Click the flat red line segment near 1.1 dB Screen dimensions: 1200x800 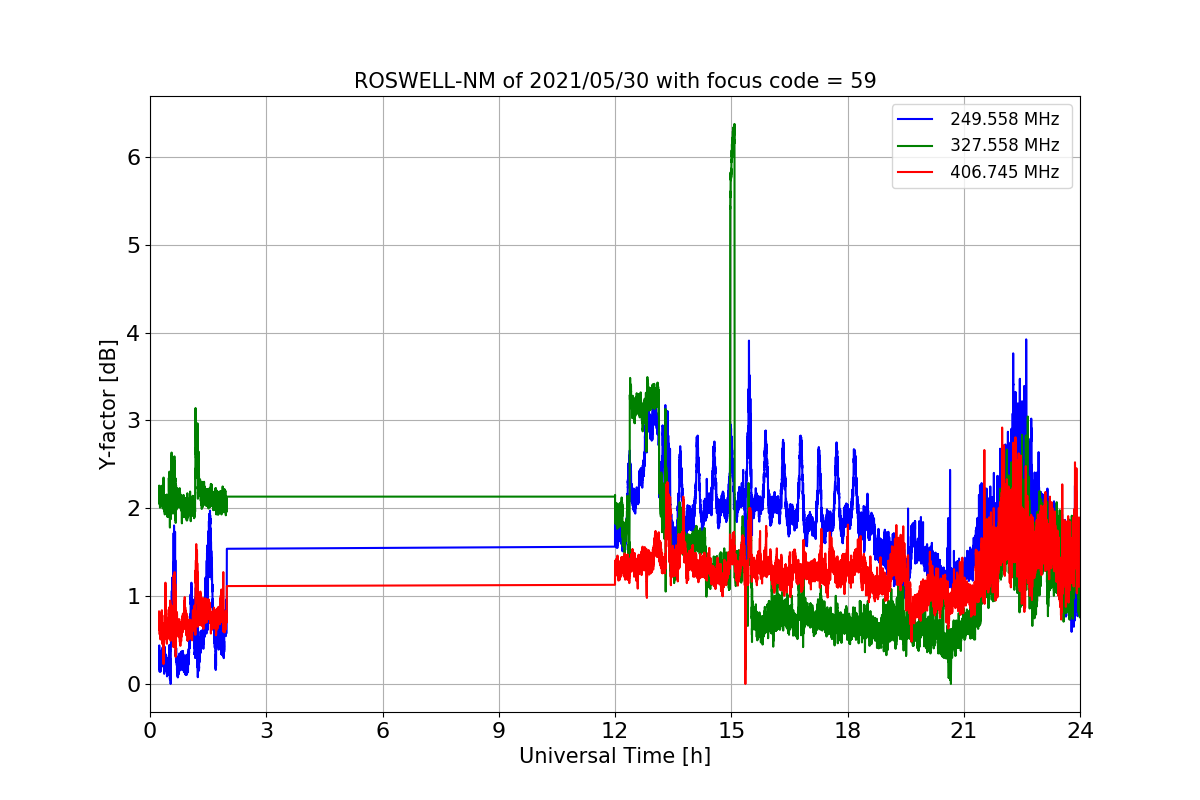(x=420, y=585)
